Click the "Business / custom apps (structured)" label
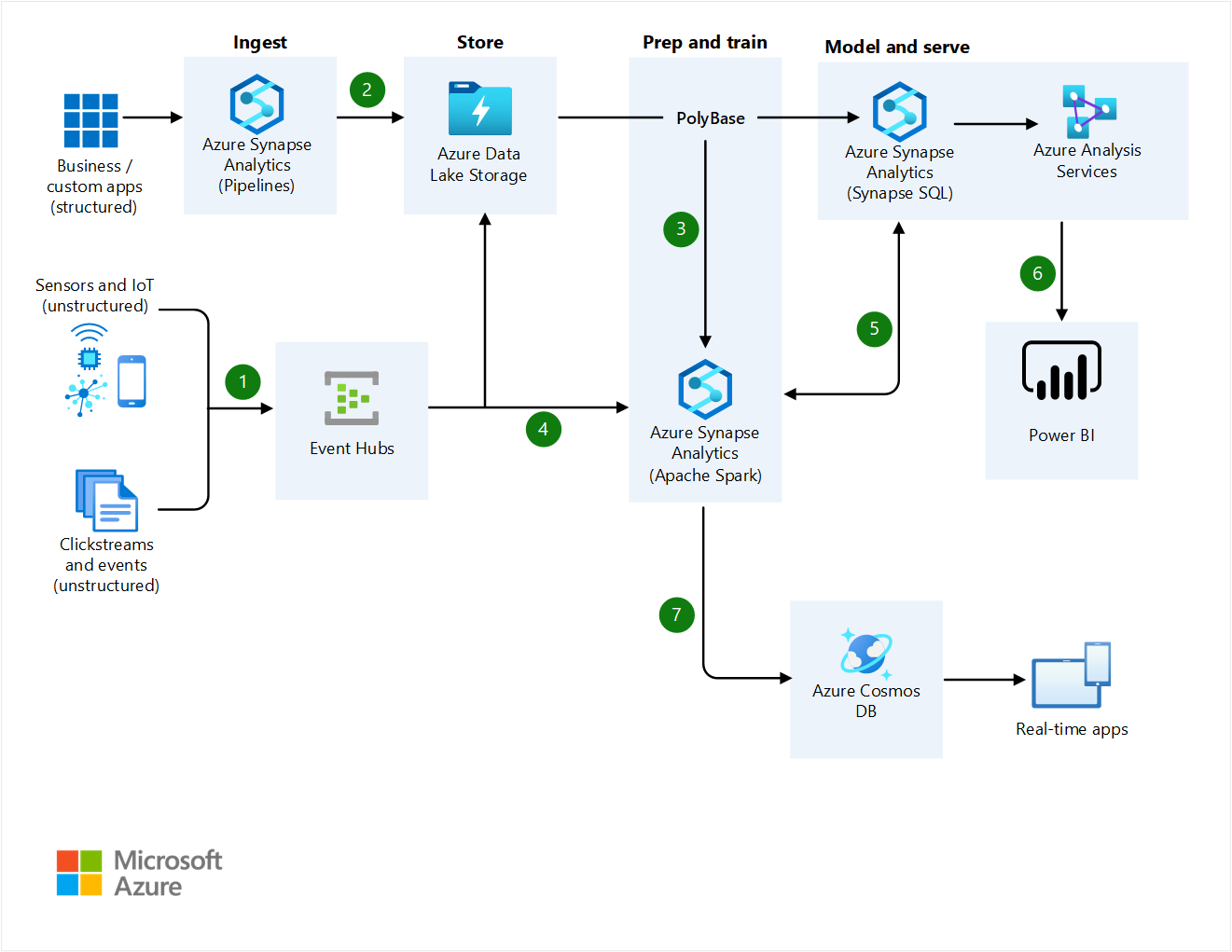The width and height of the screenshot is (1232, 952). [x=94, y=186]
